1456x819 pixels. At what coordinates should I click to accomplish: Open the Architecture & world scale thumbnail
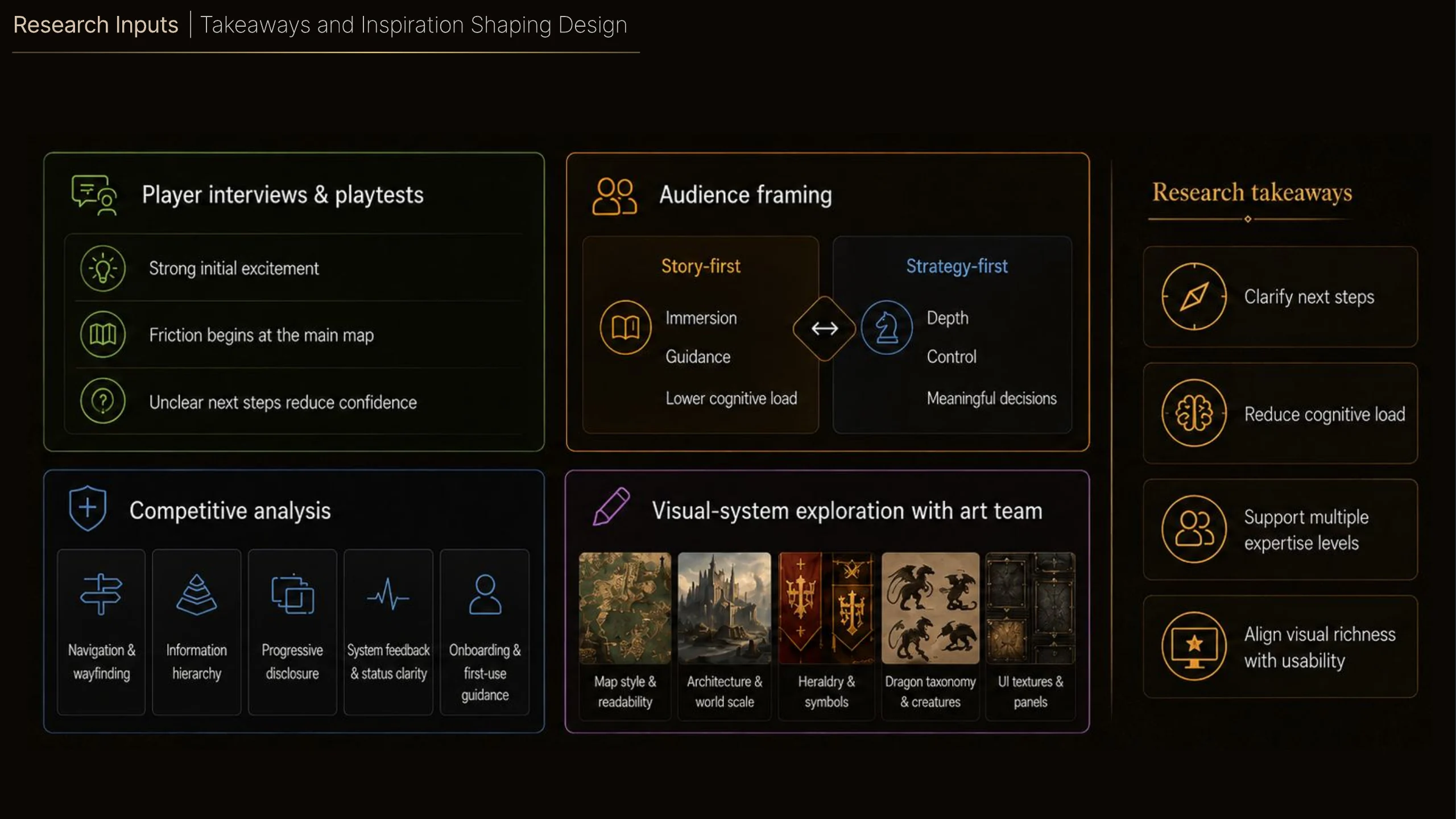(725, 608)
